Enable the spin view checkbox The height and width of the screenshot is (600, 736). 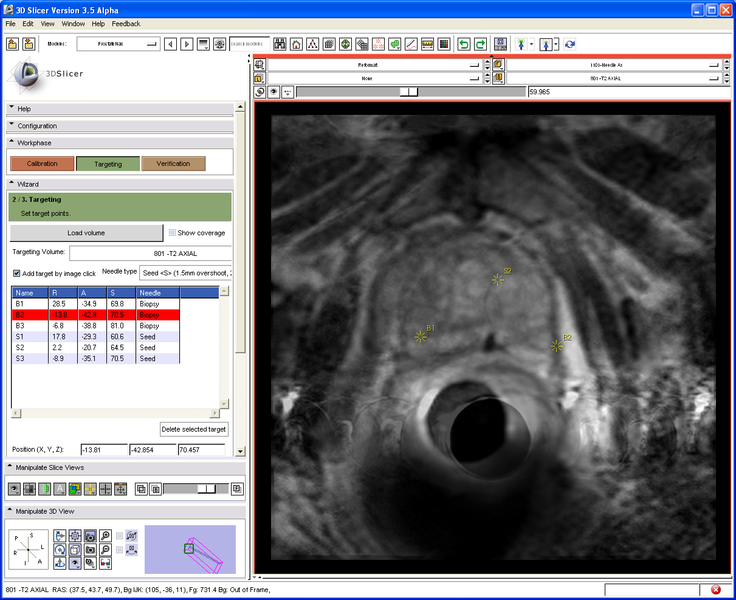(120, 536)
